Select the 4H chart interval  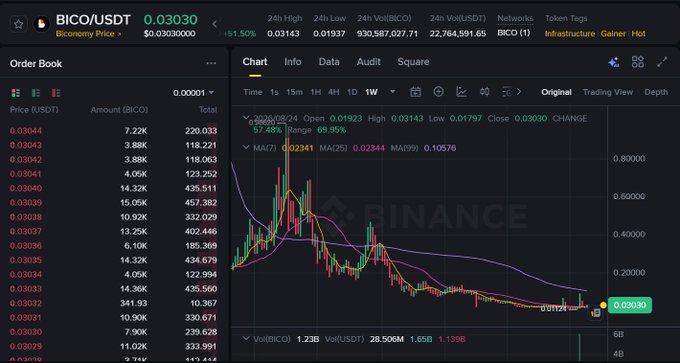click(333, 92)
